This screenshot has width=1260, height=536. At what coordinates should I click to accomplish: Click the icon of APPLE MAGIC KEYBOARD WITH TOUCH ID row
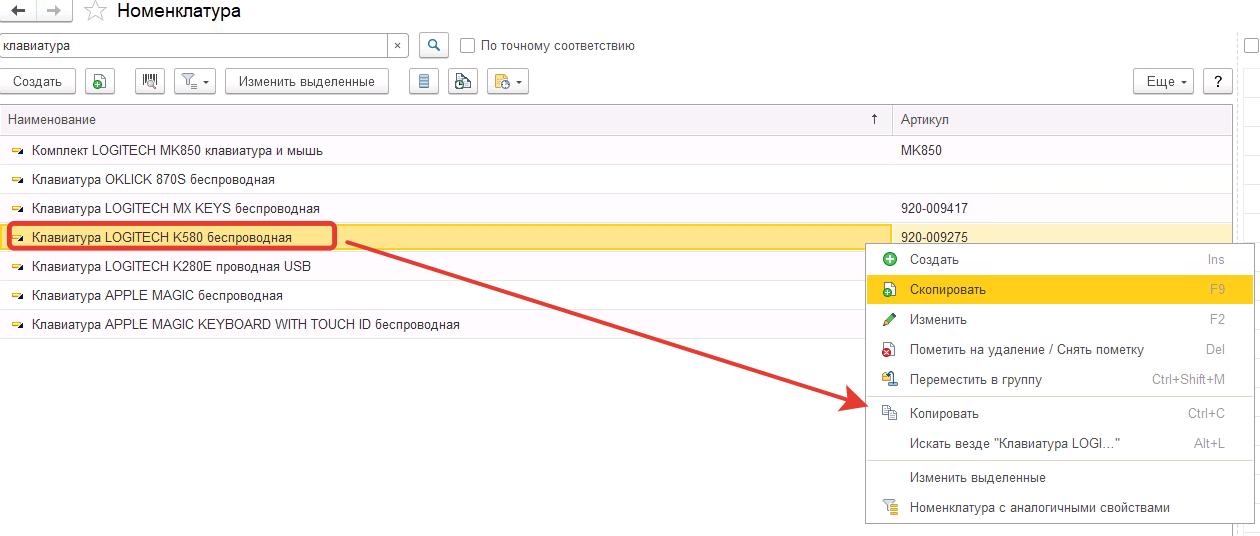[x=18, y=325]
